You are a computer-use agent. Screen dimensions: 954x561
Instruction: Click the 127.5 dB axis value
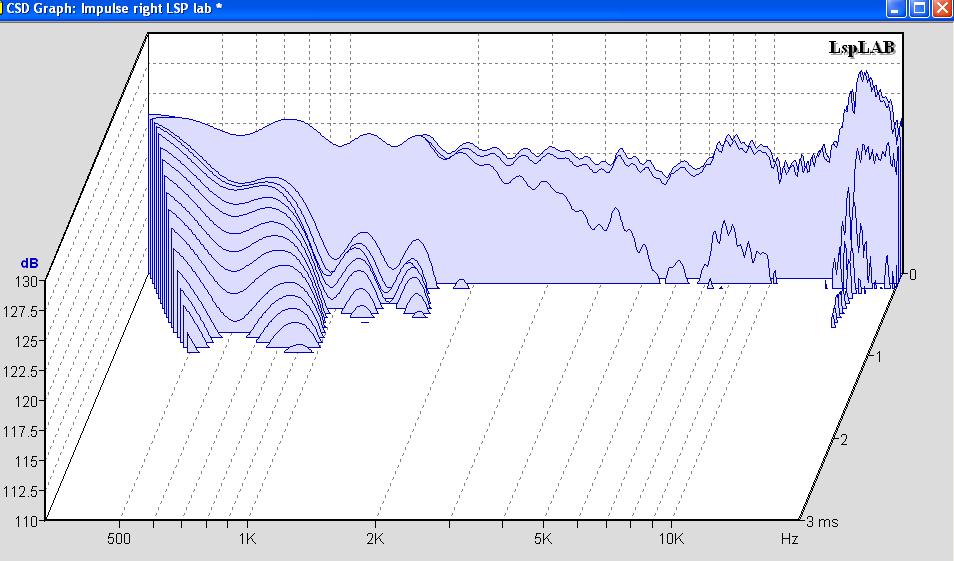pos(19,311)
